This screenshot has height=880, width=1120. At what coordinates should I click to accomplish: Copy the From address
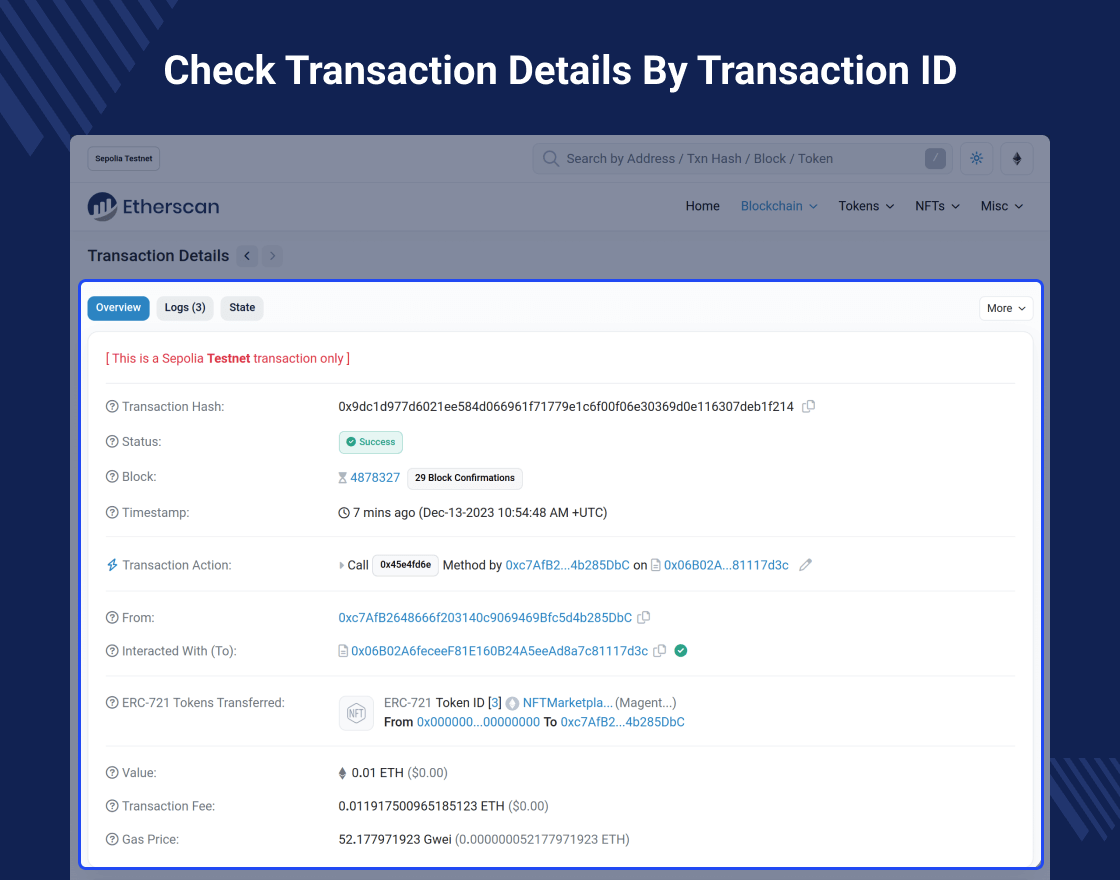point(644,618)
